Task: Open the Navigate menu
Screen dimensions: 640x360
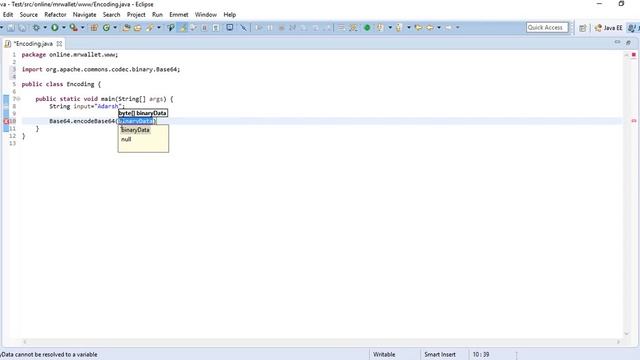Action: coord(84,15)
